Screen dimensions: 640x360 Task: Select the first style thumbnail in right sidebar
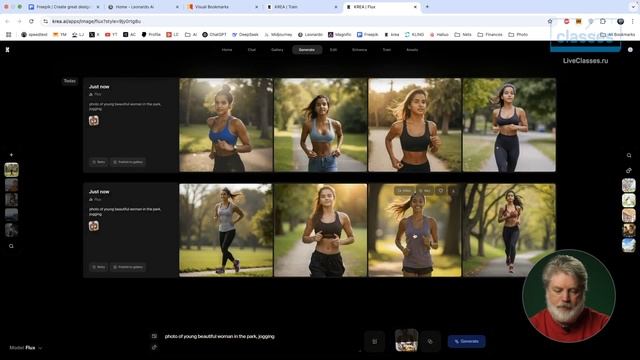(629, 185)
